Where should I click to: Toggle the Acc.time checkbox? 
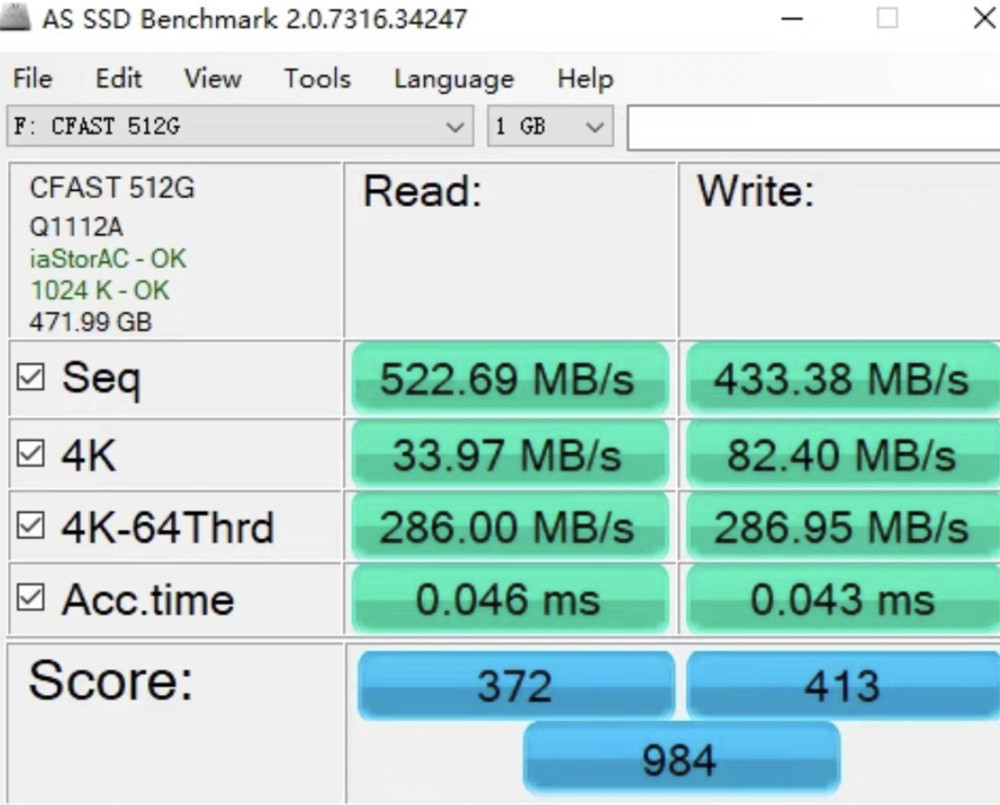pos(31,598)
